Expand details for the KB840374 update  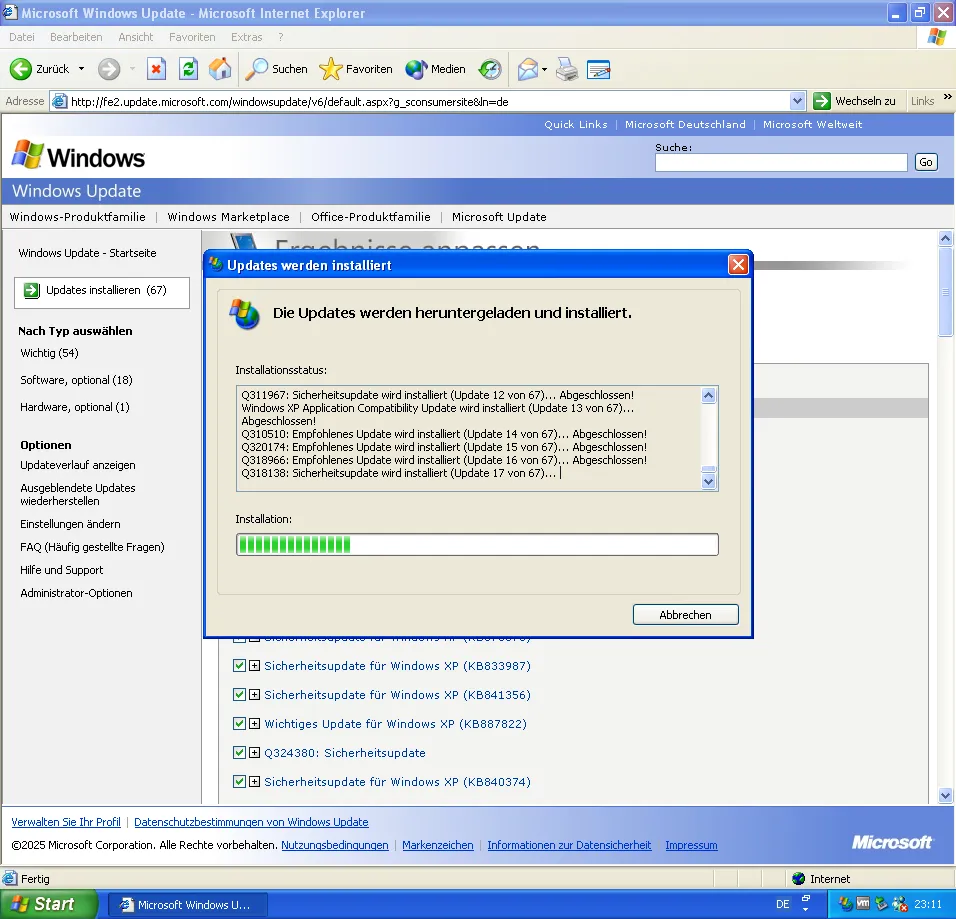255,782
